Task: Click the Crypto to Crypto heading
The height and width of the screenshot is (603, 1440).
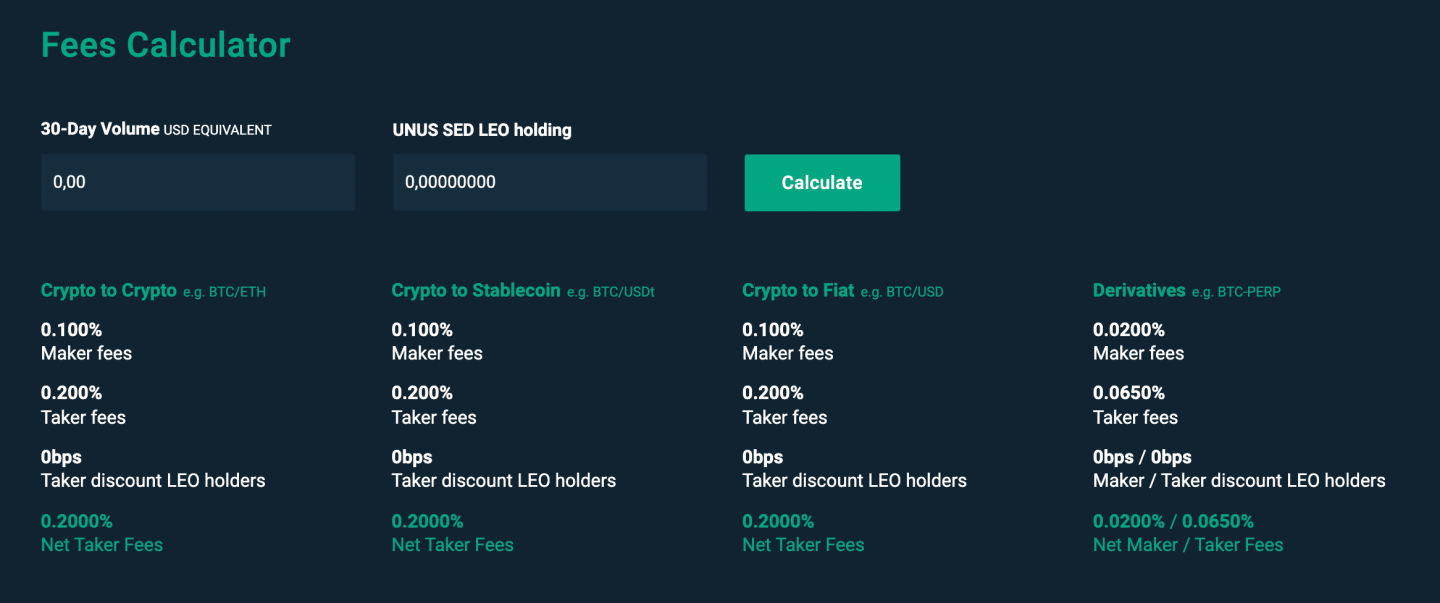Action: click(108, 291)
